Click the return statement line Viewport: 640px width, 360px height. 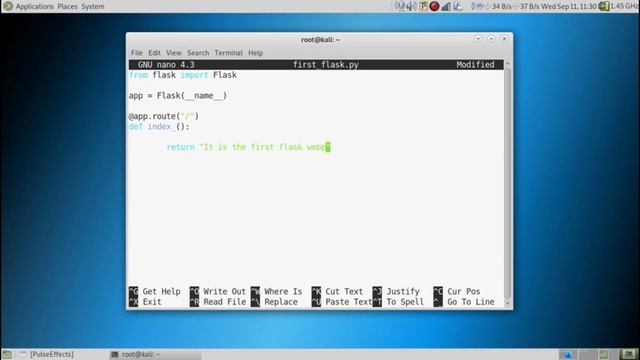[x=248, y=147]
